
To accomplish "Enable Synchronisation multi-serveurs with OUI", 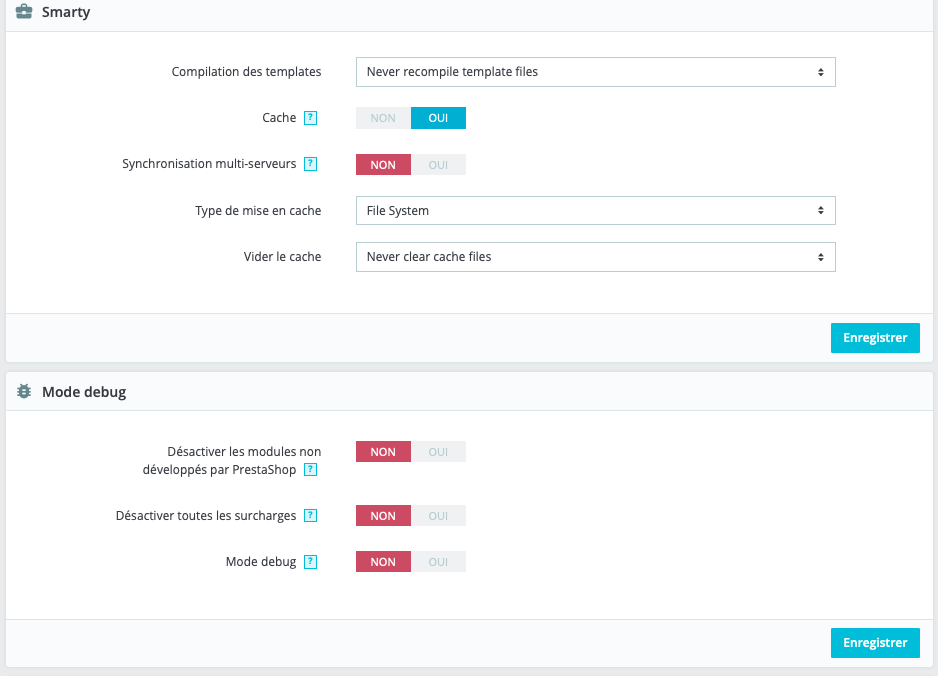I will [438, 165].
